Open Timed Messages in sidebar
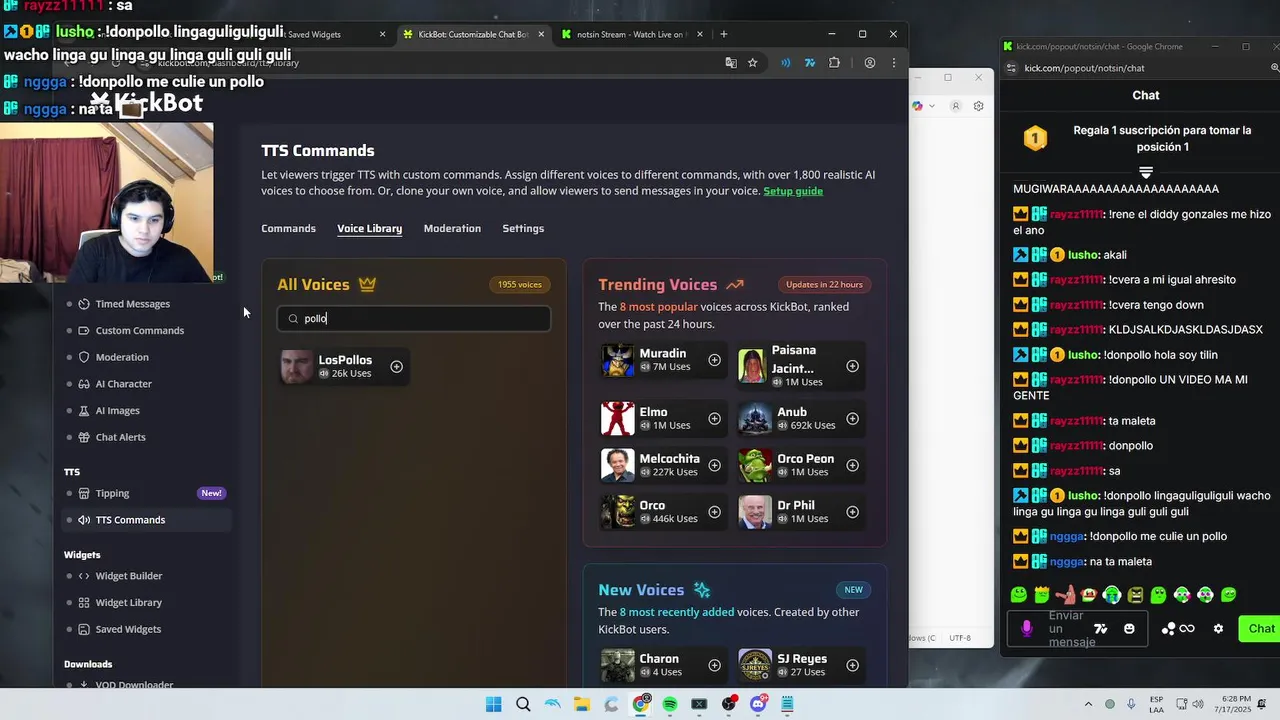This screenshot has width=1280, height=720. click(x=132, y=304)
